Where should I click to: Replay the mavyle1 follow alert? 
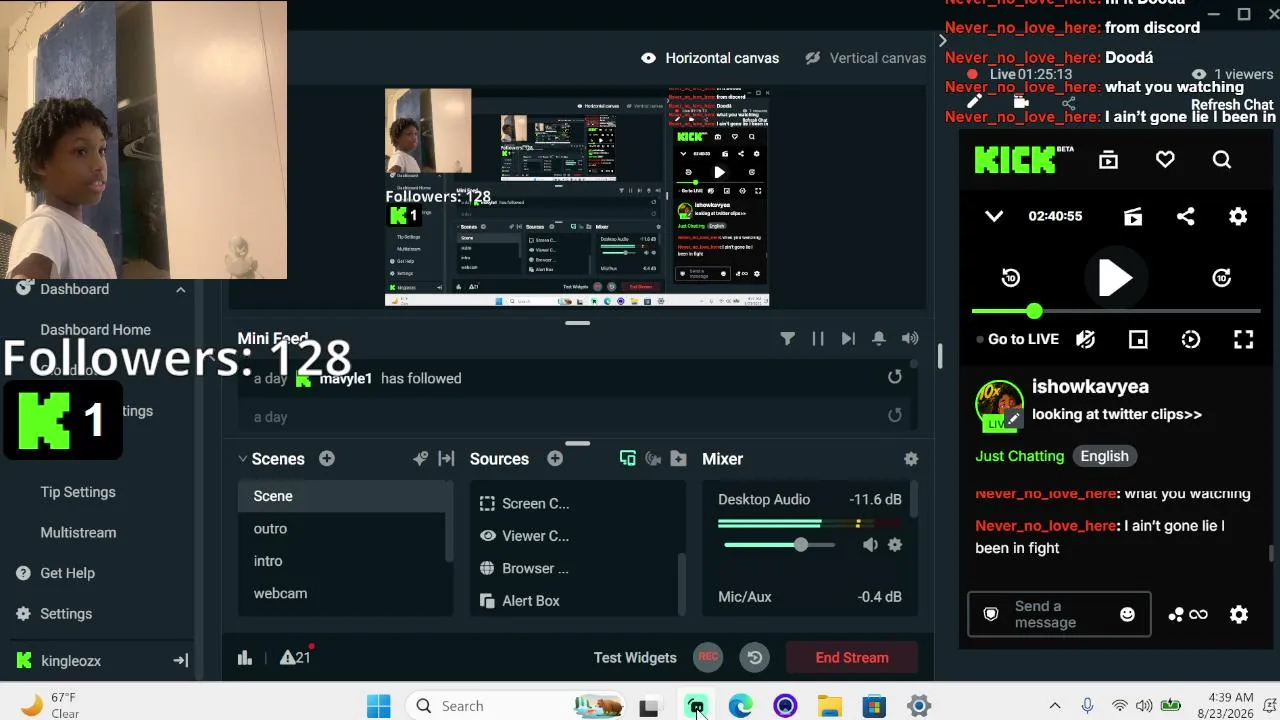[x=894, y=377]
